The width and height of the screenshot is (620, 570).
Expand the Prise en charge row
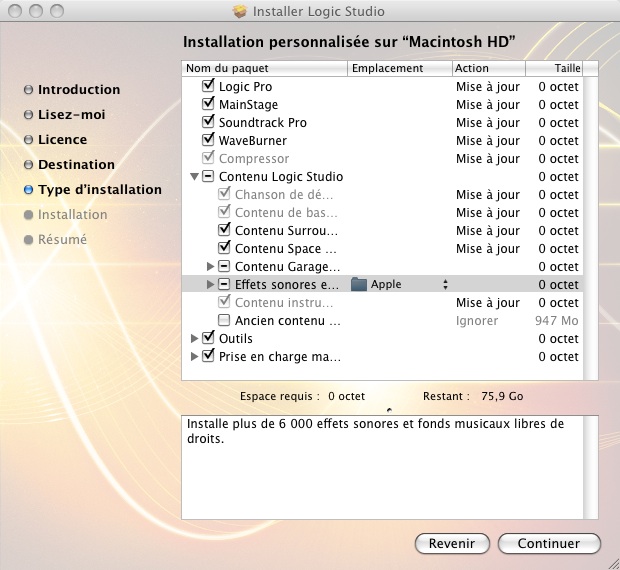click(x=194, y=357)
